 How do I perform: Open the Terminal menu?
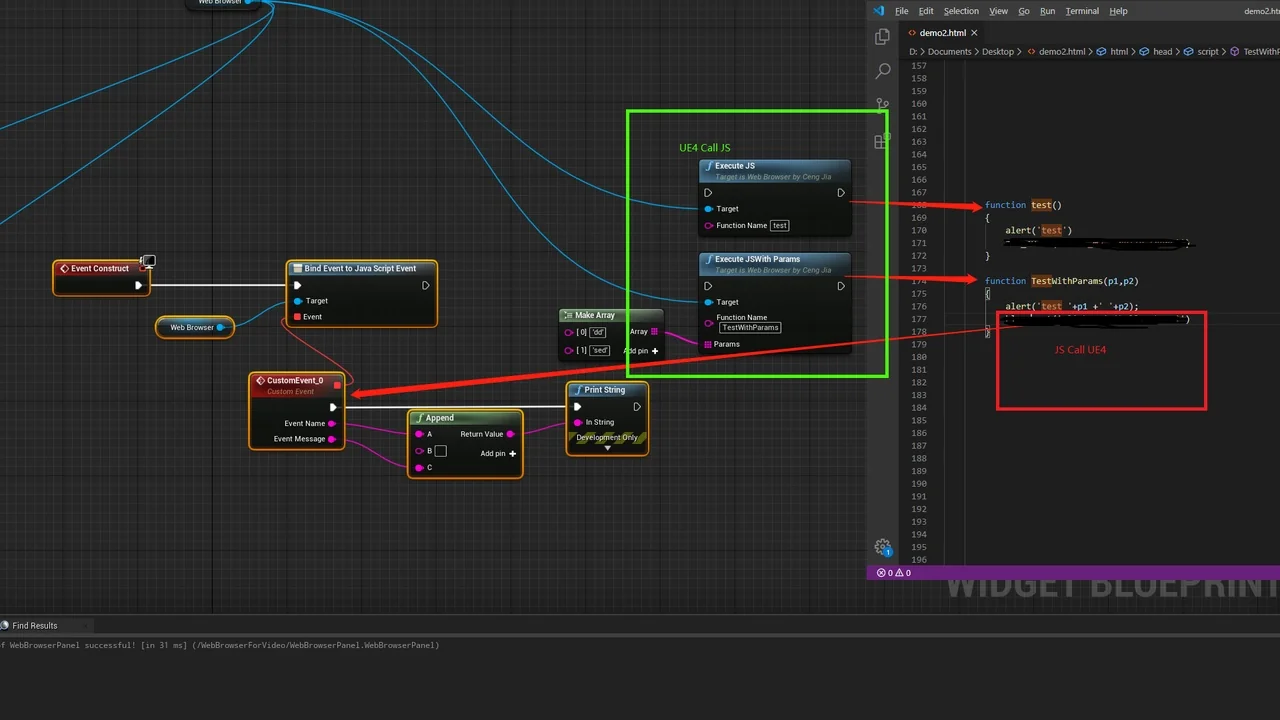click(x=1082, y=11)
